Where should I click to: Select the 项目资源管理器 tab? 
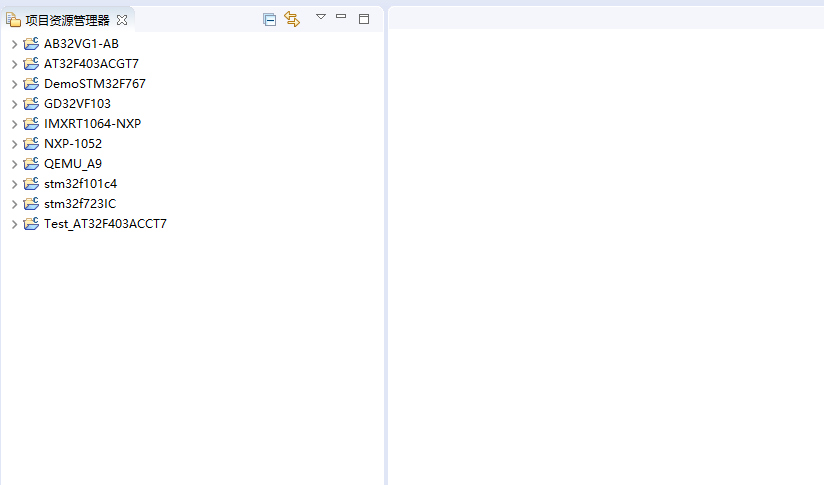(67, 20)
